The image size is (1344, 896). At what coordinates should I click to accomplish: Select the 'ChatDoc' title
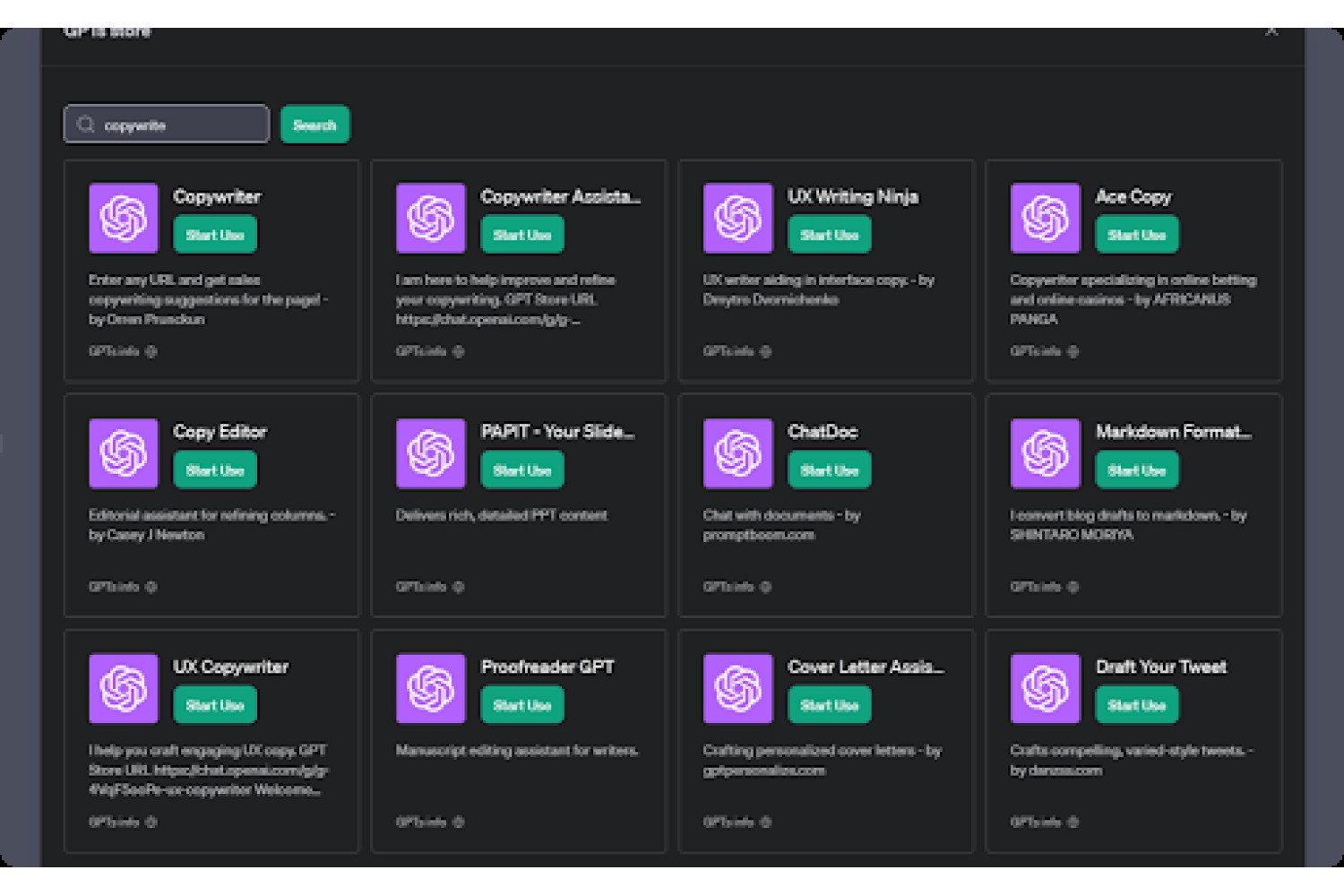click(823, 431)
